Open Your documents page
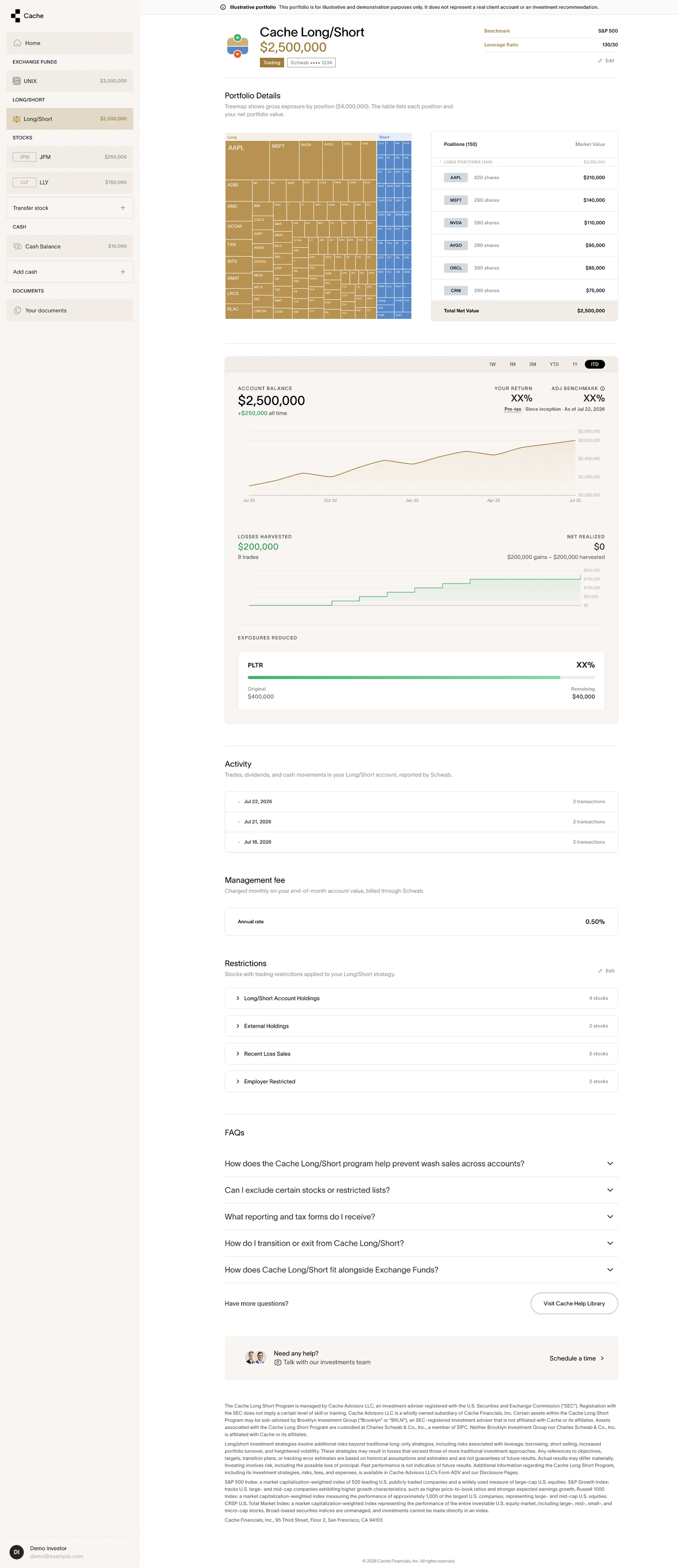The image size is (678, 1568). click(x=70, y=311)
